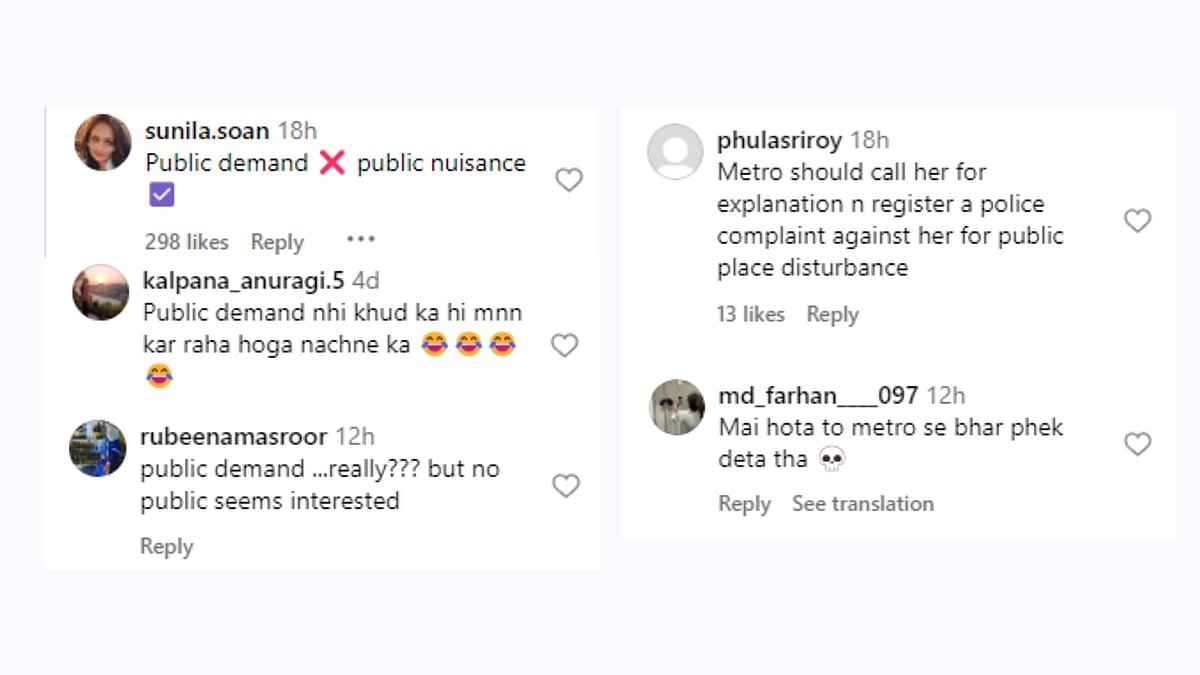Open more options on sunila.soan's comment

[x=361, y=239]
